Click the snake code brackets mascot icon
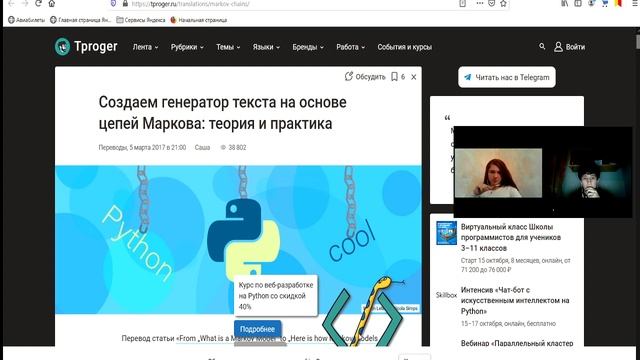This screenshot has height=360, width=640. [x=363, y=312]
